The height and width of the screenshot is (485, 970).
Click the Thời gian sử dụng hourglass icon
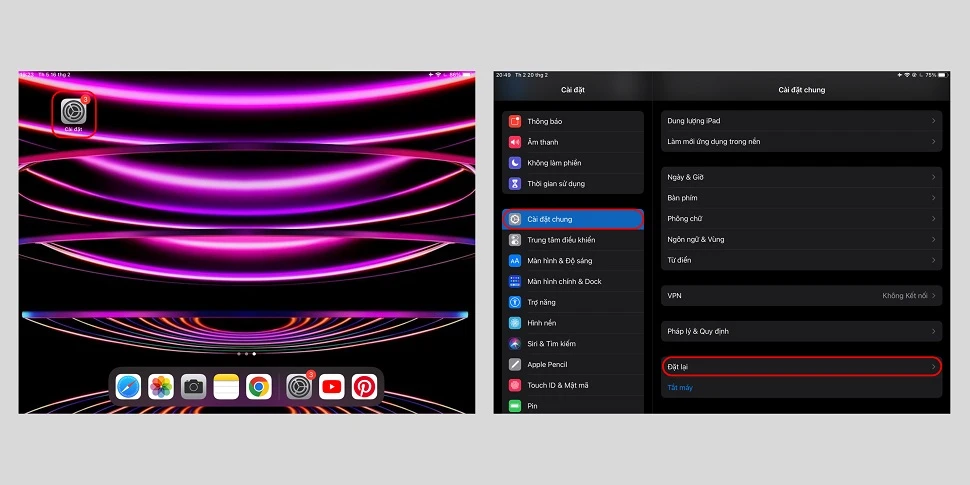515,184
